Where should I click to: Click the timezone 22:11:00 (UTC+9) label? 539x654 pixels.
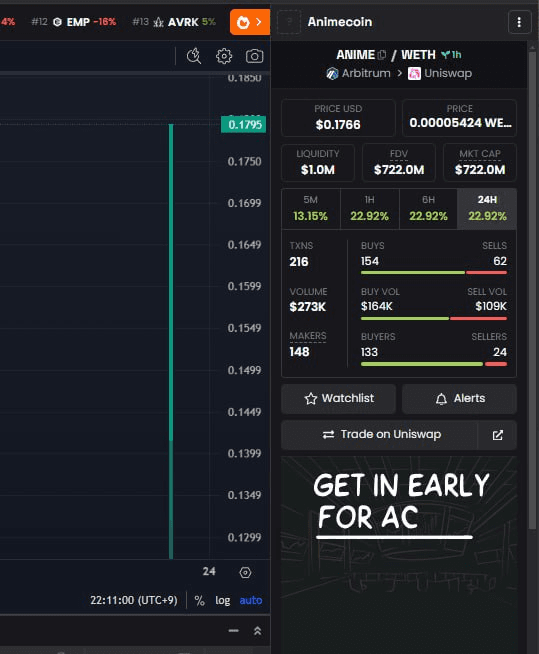[x=134, y=601]
